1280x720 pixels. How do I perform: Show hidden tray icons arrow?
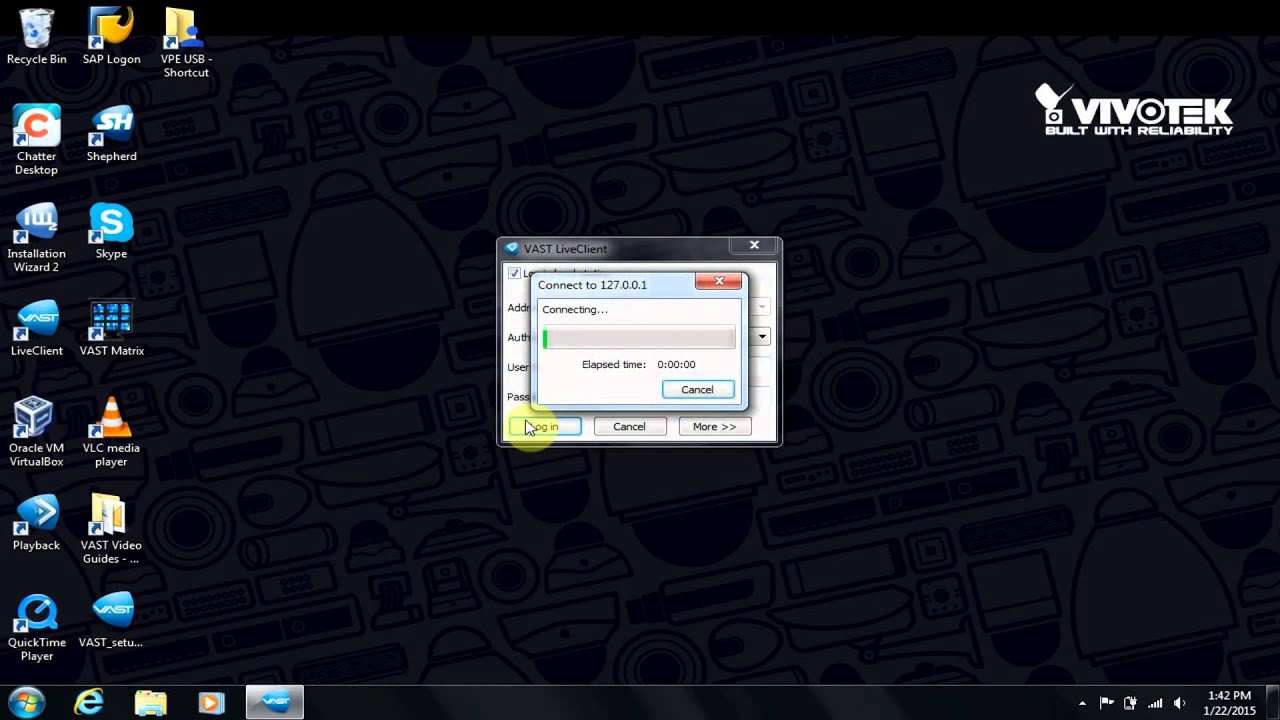pyautogui.click(x=1082, y=703)
